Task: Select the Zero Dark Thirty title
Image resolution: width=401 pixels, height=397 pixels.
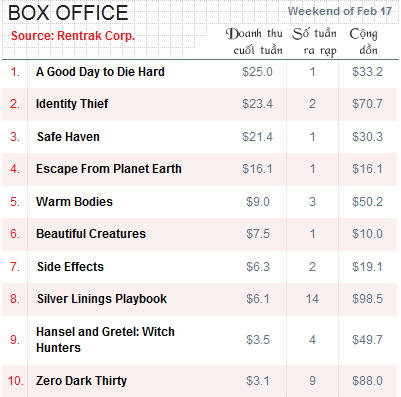Action: point(81,381)
